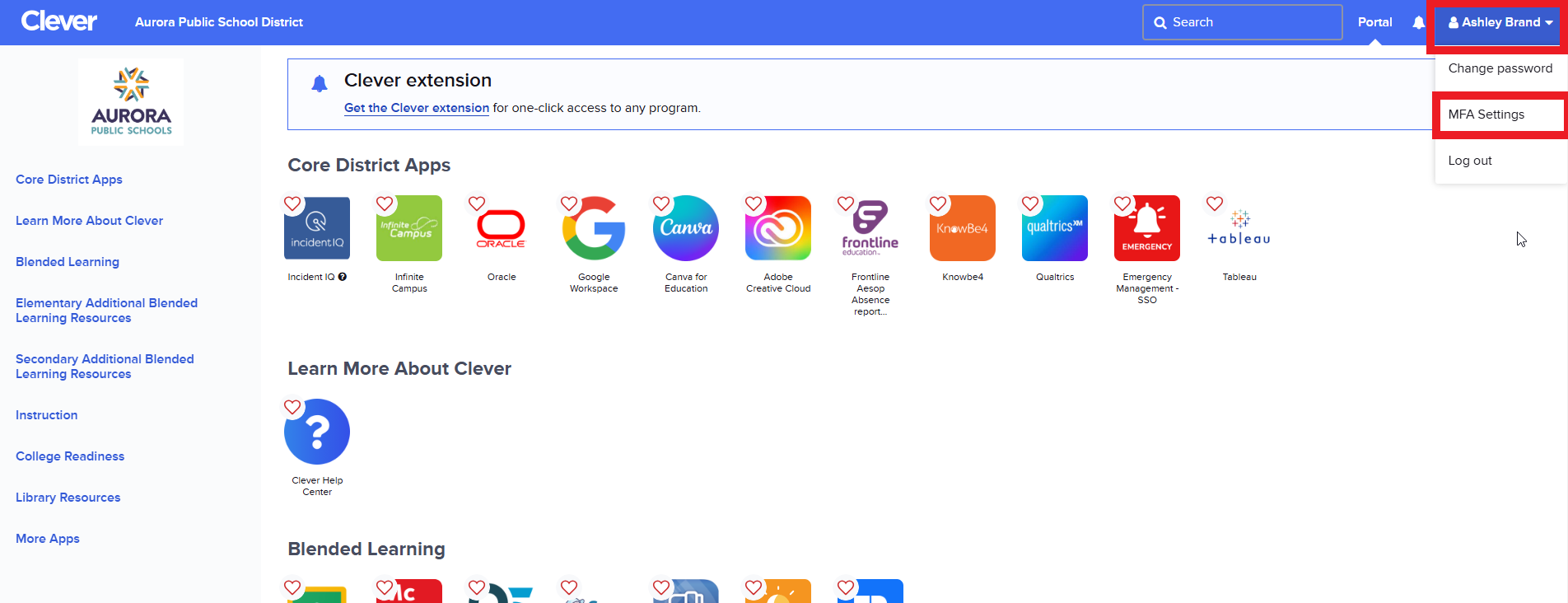Click the Portal tab in header

coord(1375,22)
